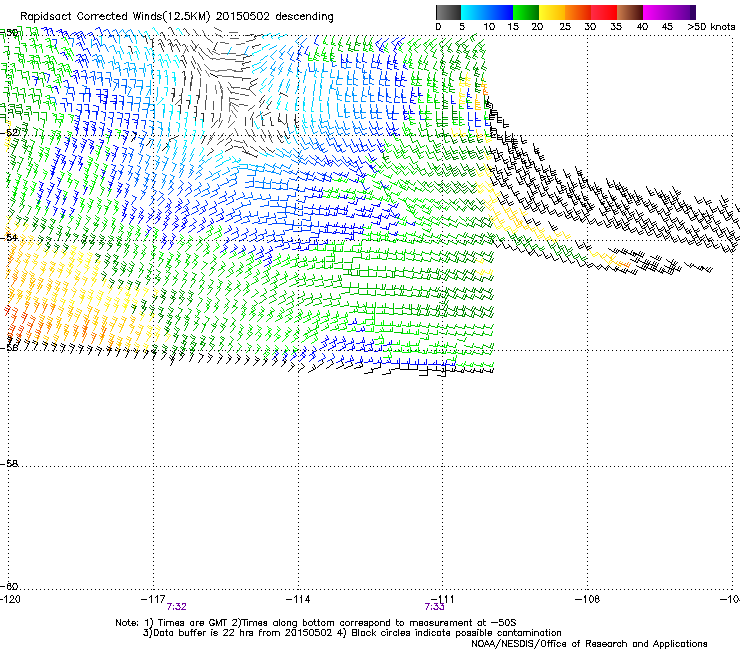Select the magenta 40-45 knots color band

pyautogui.click(x=656, y=12)
